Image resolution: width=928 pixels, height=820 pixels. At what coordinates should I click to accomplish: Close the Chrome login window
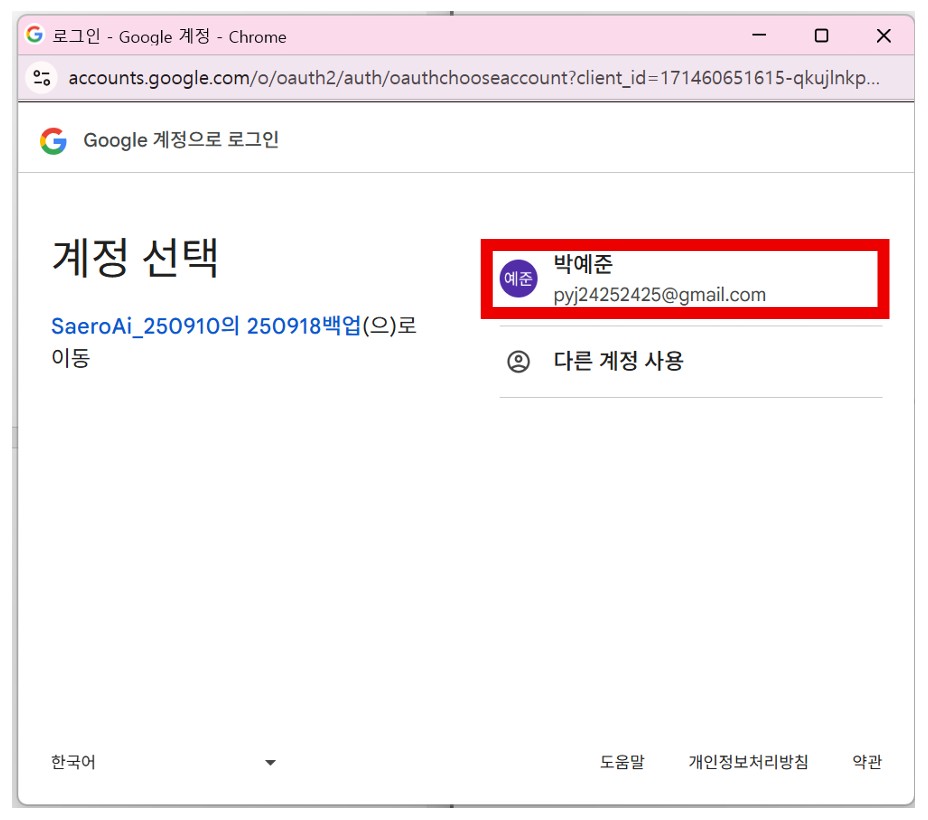883,35
